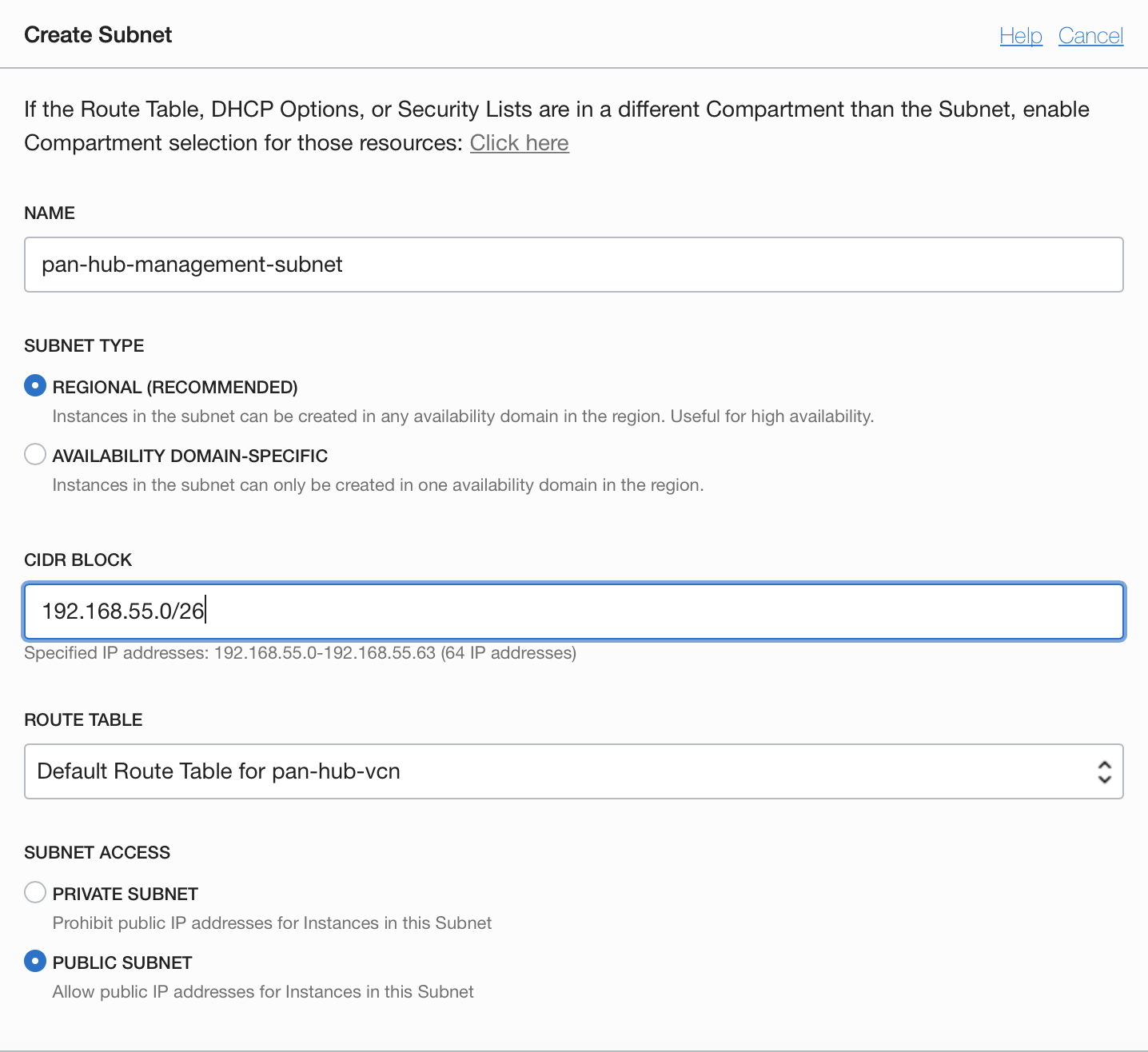Image resolution: width=1148 pixels, height=1052 pixels.
Task: Select the Regional (Recommended) radio button
Action: 35,386
